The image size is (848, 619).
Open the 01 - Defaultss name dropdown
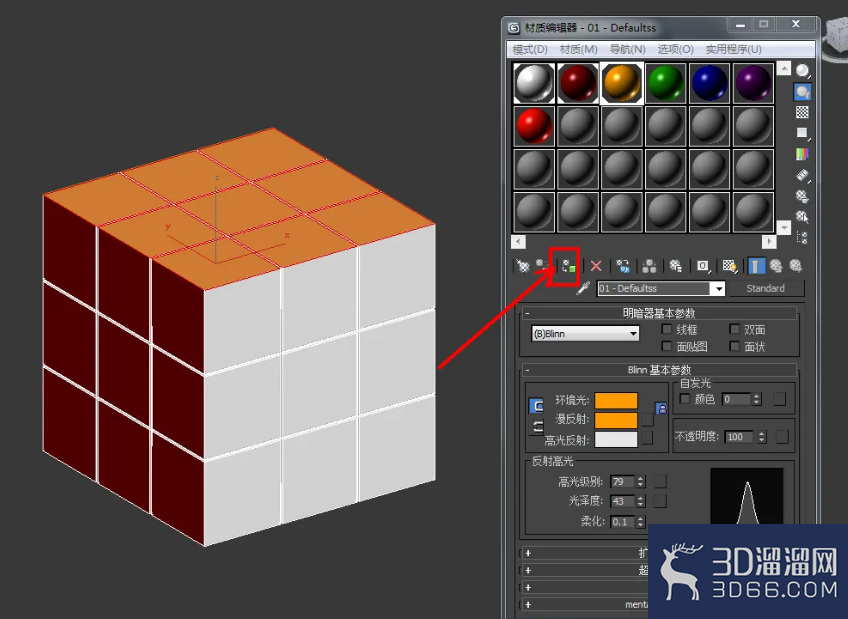[x=719, y=289]
